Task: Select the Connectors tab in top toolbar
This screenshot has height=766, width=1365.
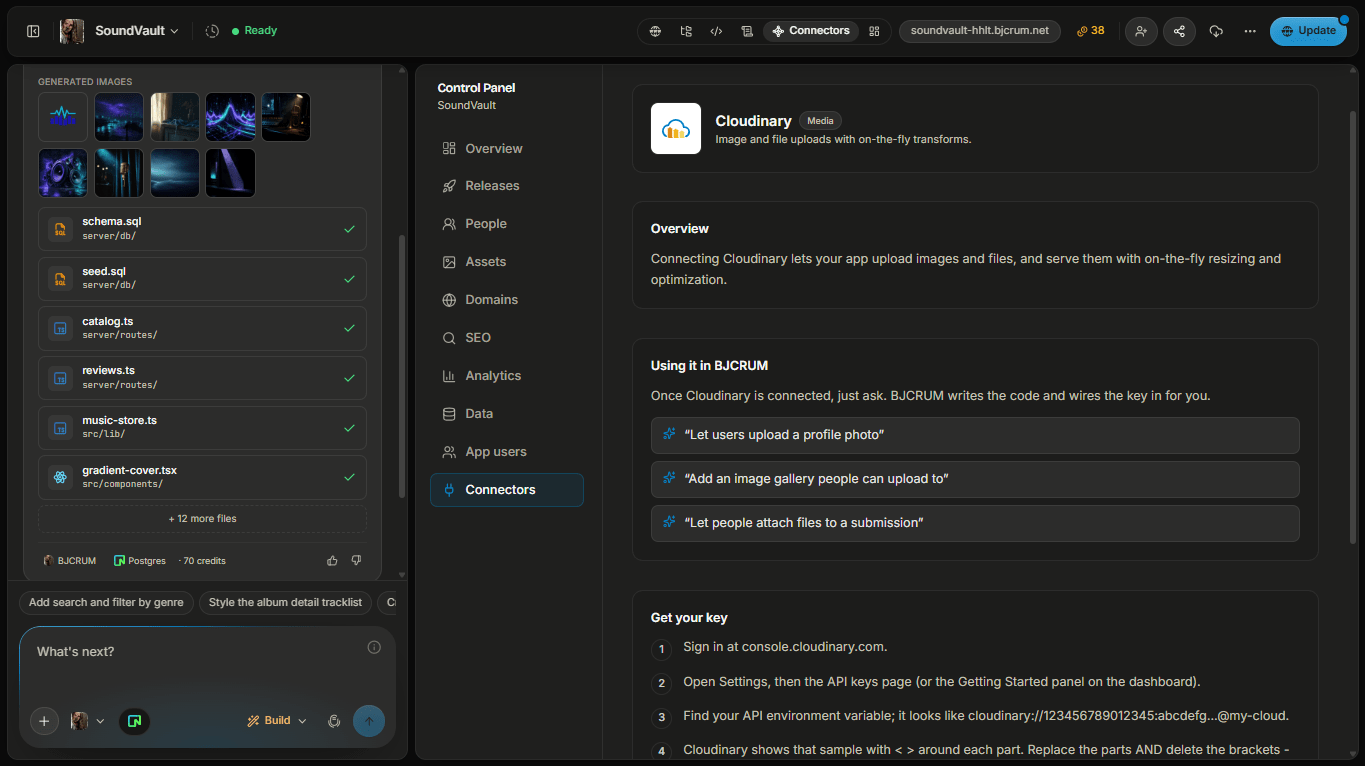Action: tap(810, 31)
